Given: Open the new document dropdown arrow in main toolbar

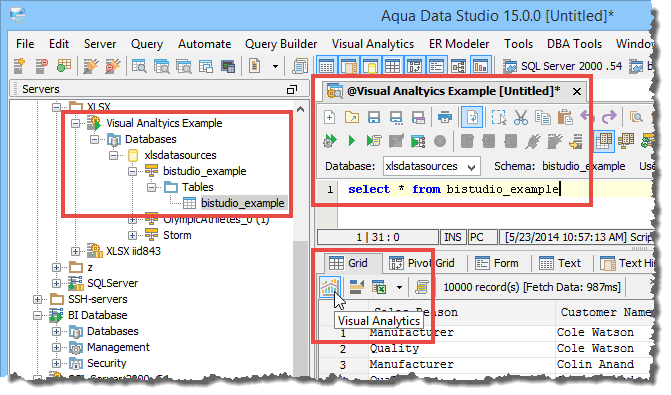Looking at the screenshot, I should pyautogui.click(x=275, y=66).
